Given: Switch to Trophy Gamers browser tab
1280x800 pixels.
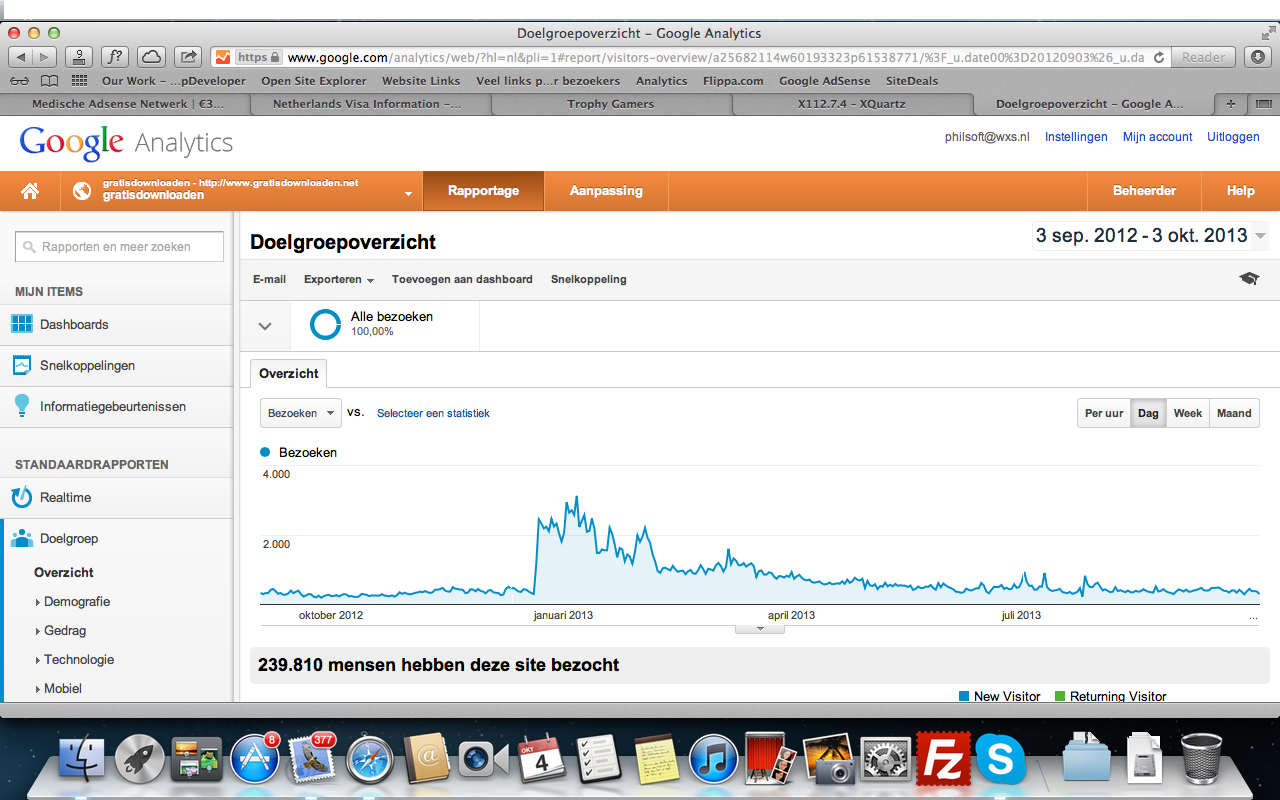Looking at the screenshot, I should (x=610, y=104).
